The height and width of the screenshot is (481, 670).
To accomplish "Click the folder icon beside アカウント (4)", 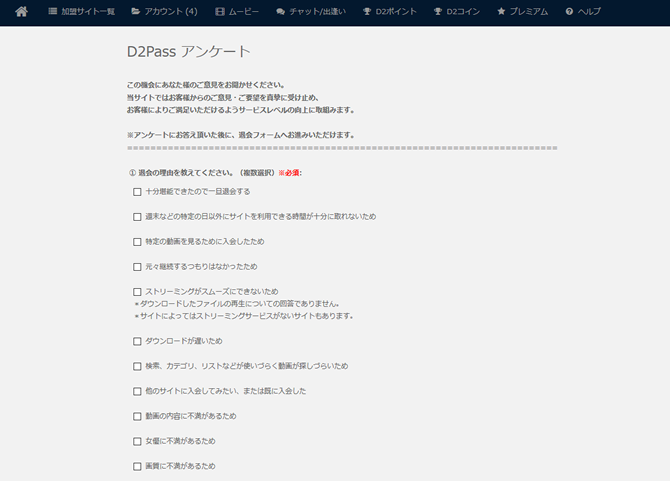I will pos(135,11).
